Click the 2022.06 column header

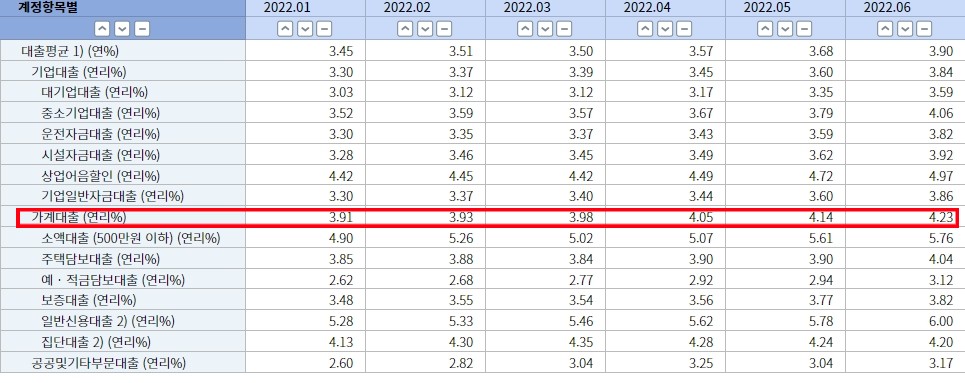[886, 8]
